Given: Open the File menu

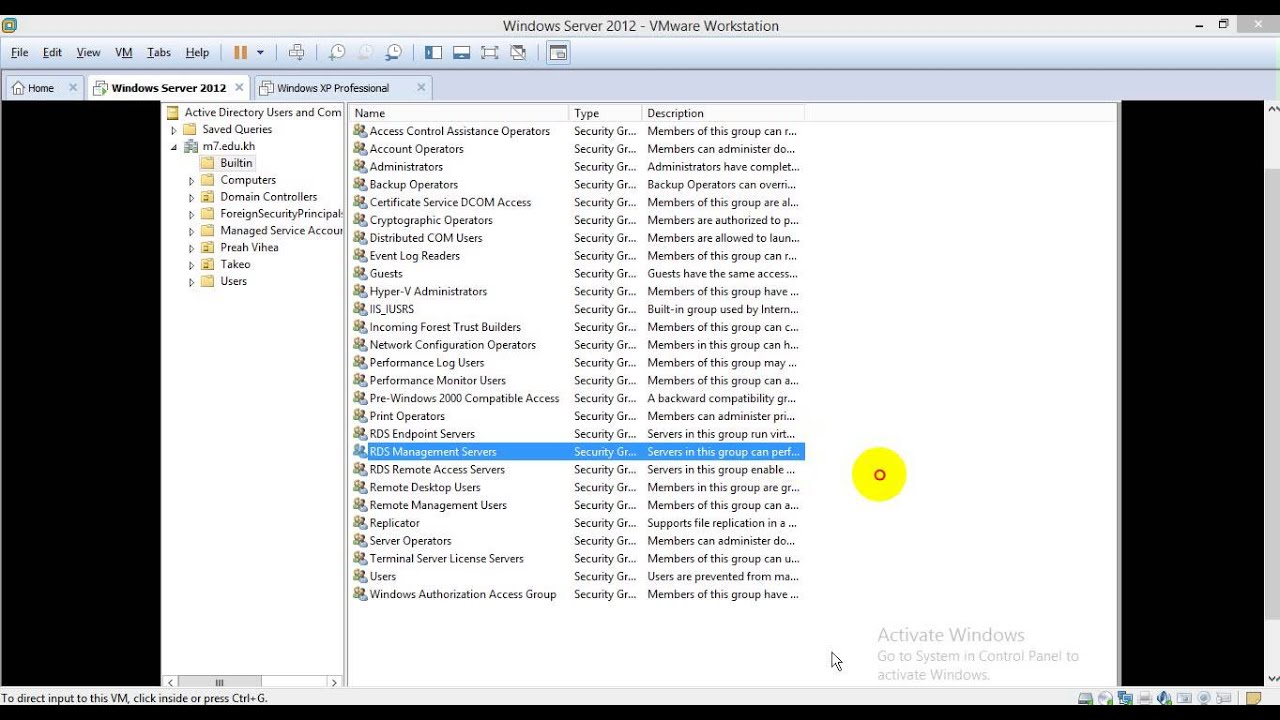Looking at the screenshot, I should pos(20,53).
